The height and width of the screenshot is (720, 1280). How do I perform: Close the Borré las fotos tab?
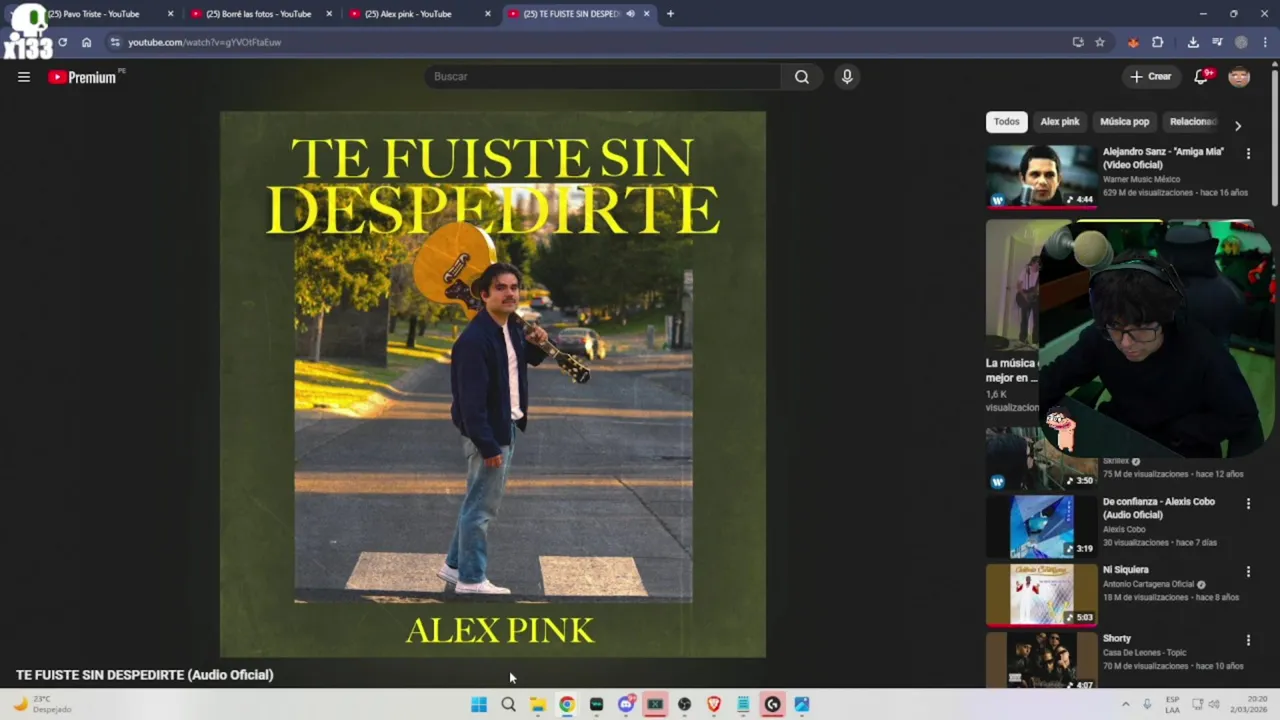point(329,14)
